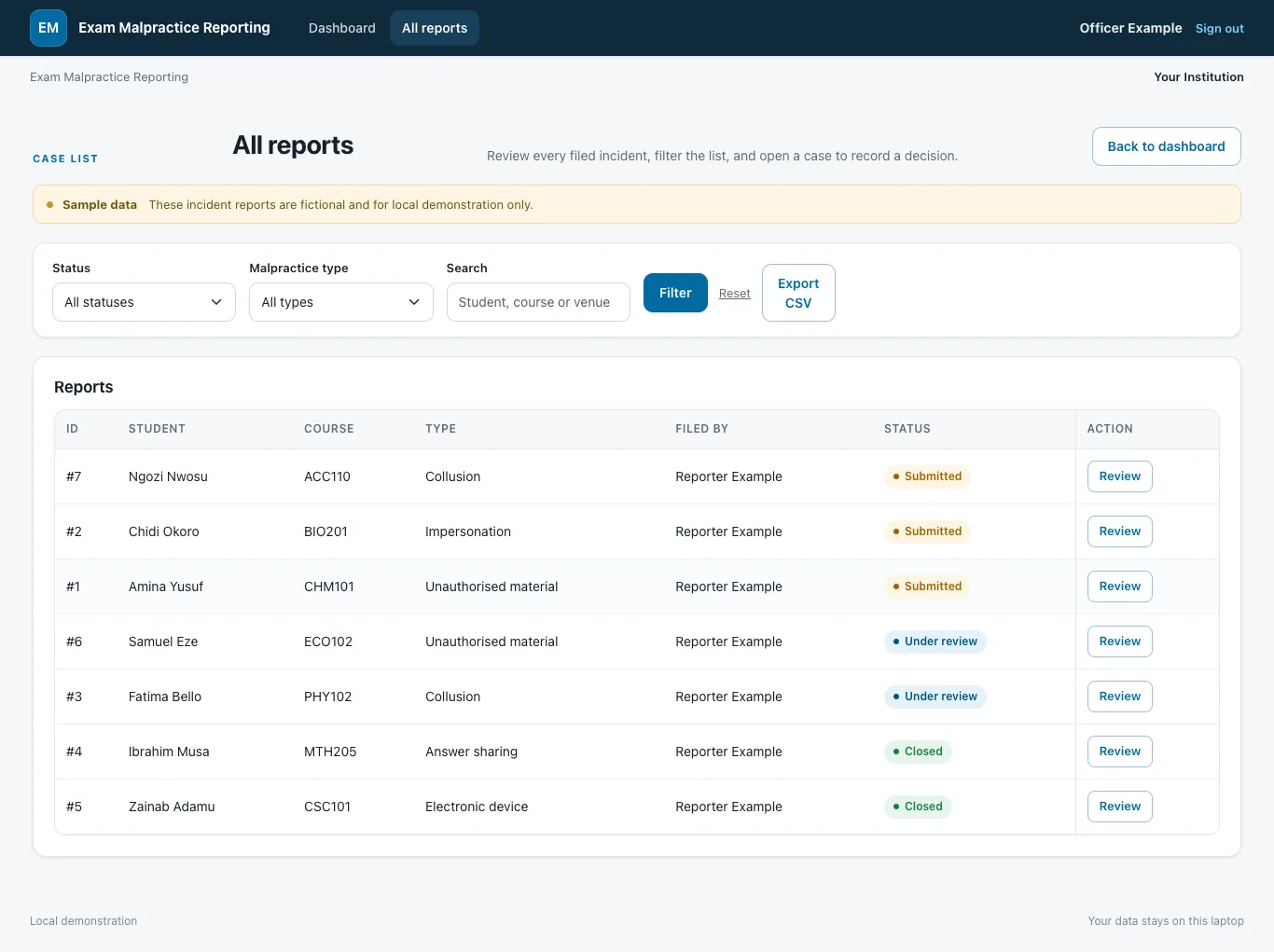Review report #3 for Fatima Bello

(x=1119, y=697)
